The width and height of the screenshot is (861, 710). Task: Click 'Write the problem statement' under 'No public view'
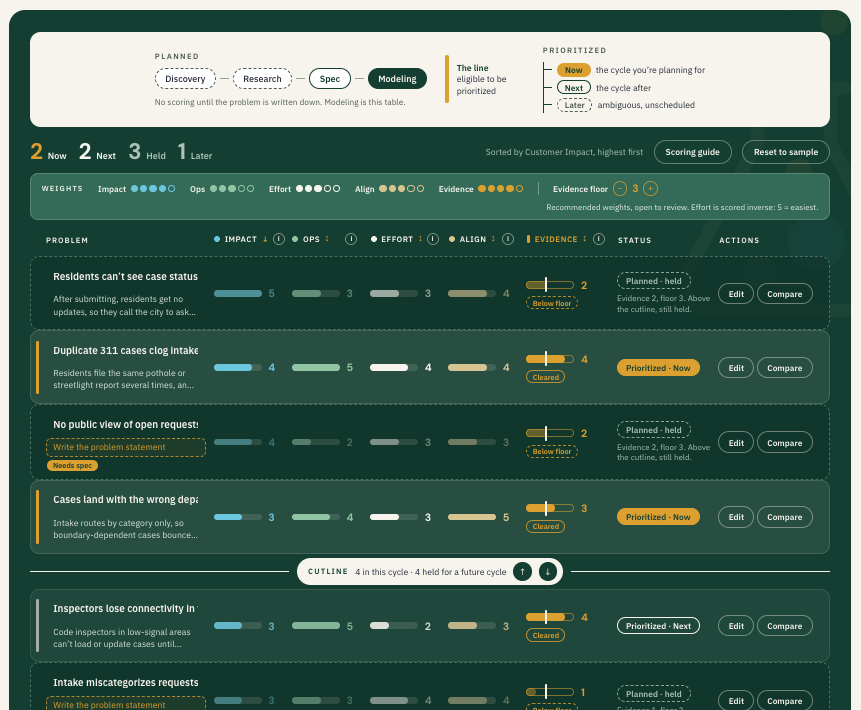point(126,447)
